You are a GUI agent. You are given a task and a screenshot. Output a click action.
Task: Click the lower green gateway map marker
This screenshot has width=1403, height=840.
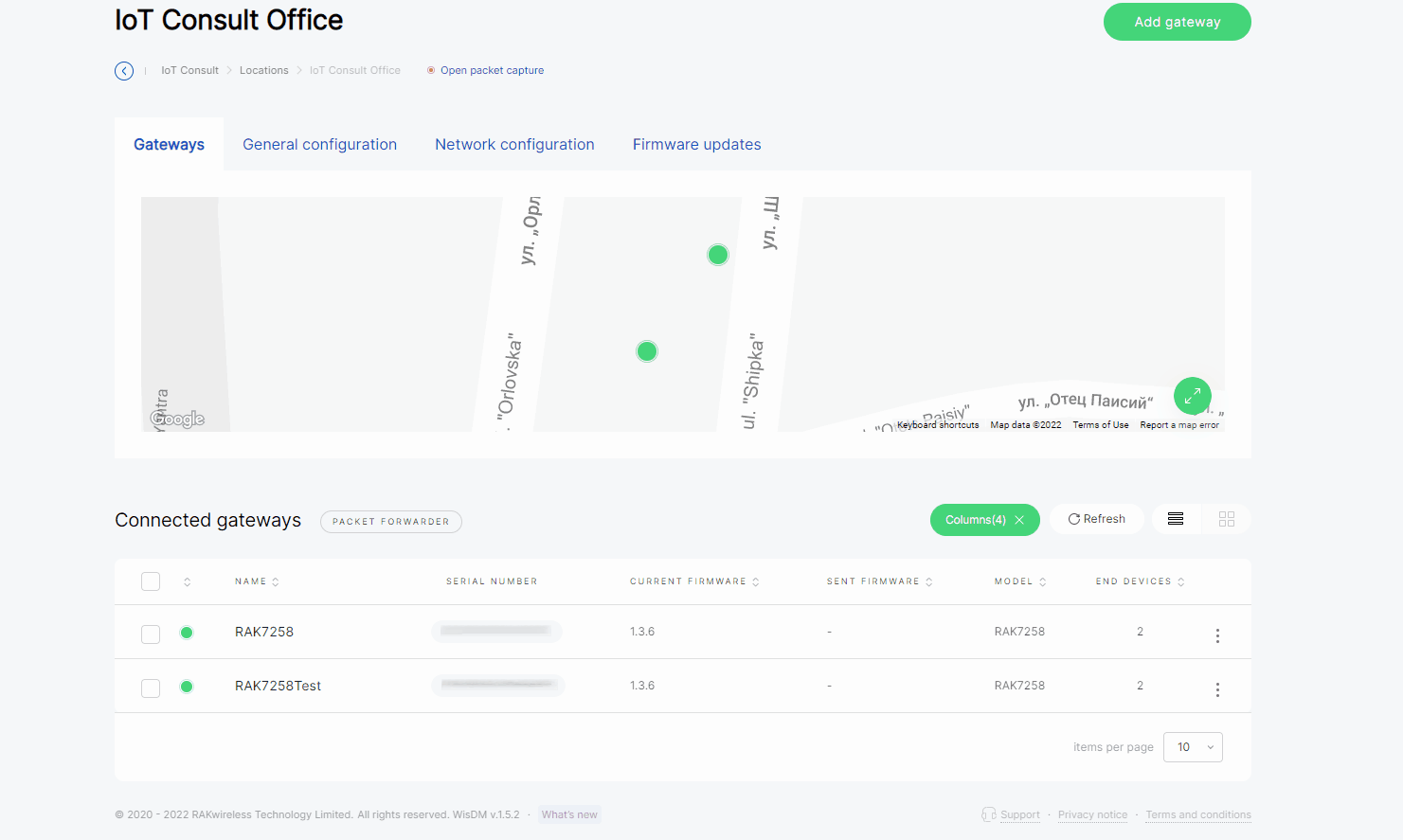coord(647,352)
